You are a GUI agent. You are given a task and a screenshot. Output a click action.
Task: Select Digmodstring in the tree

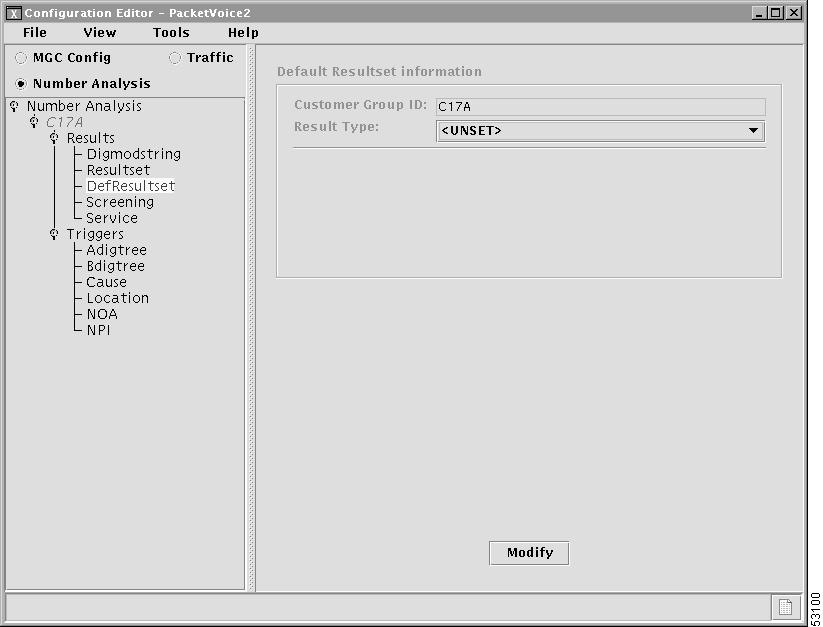(x=134, y=154)
